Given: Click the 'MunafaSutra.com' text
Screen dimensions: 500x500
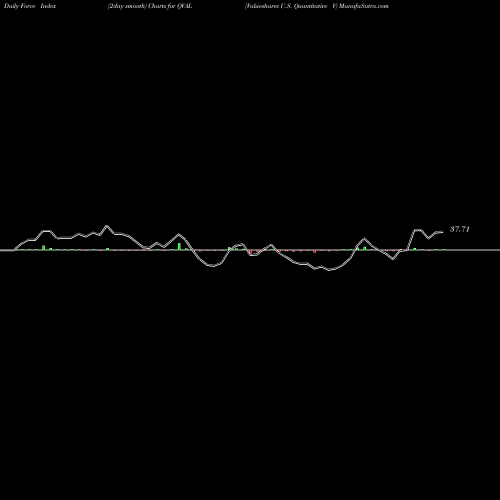Looking at the screenshot, I should tap(364, 6).
